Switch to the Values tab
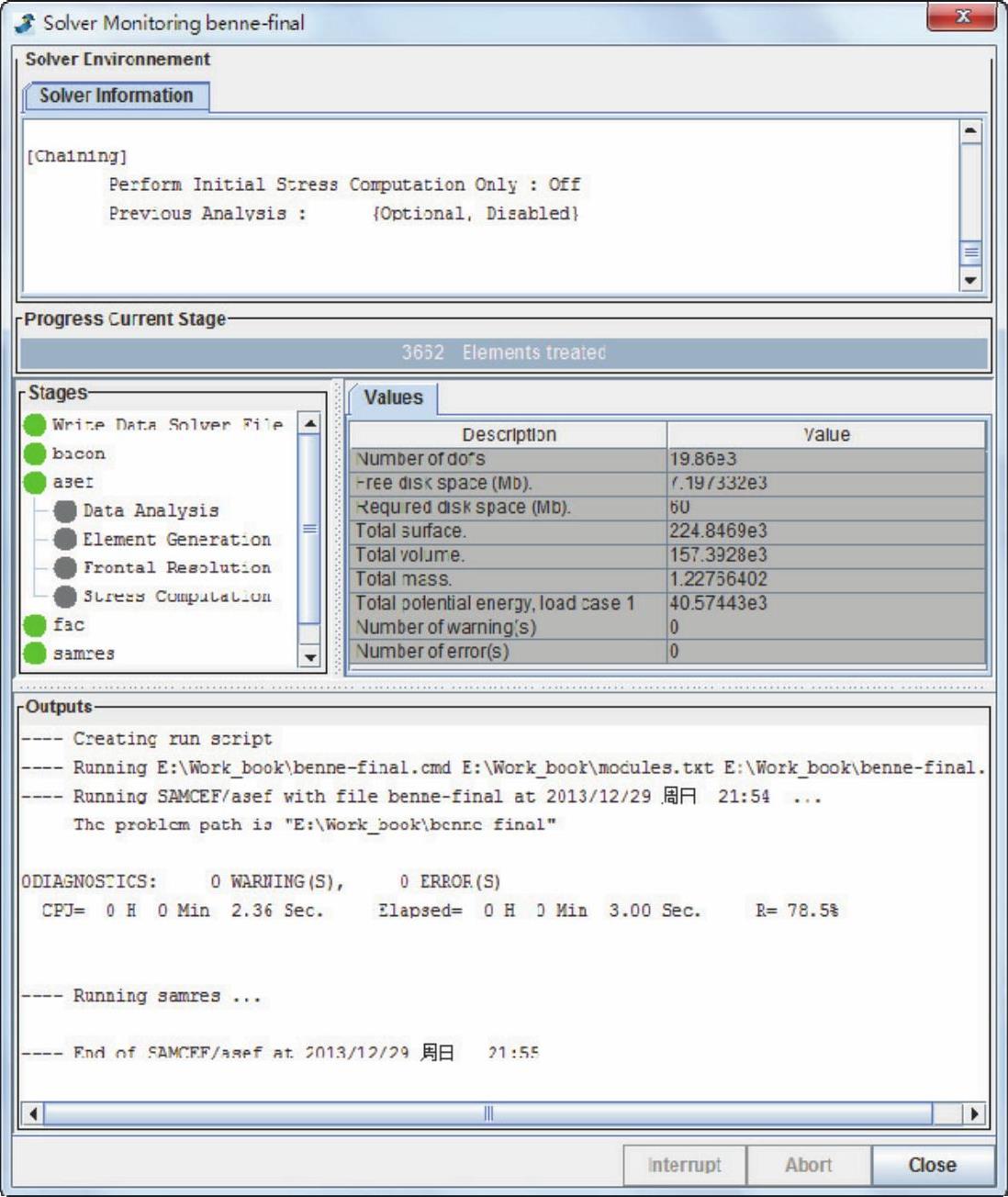Image resolution: width=1008 pixels, height=1197 pixels. tap(393, 397)
